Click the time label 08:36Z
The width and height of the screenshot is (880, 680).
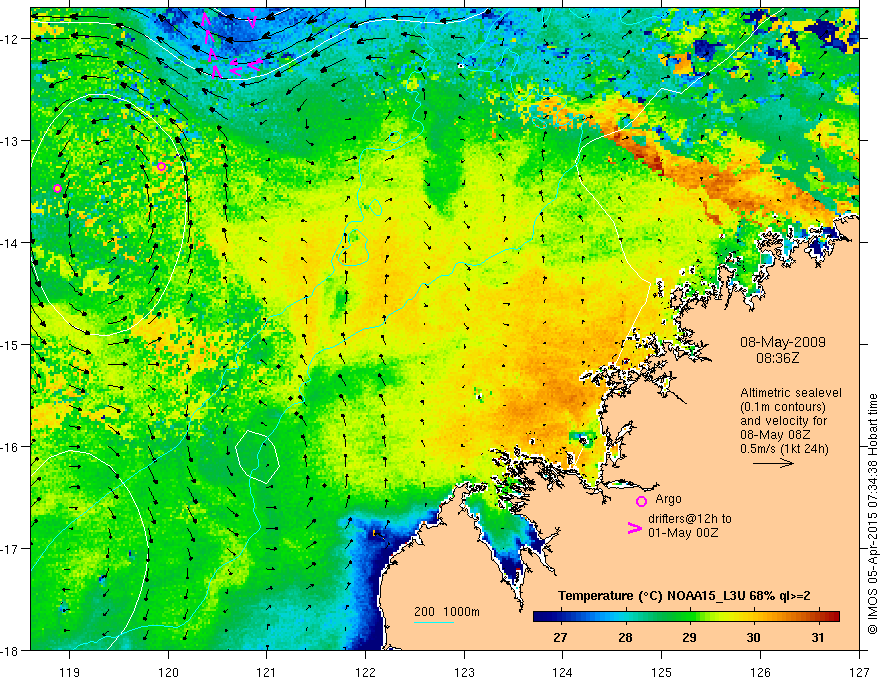point(777,358)
